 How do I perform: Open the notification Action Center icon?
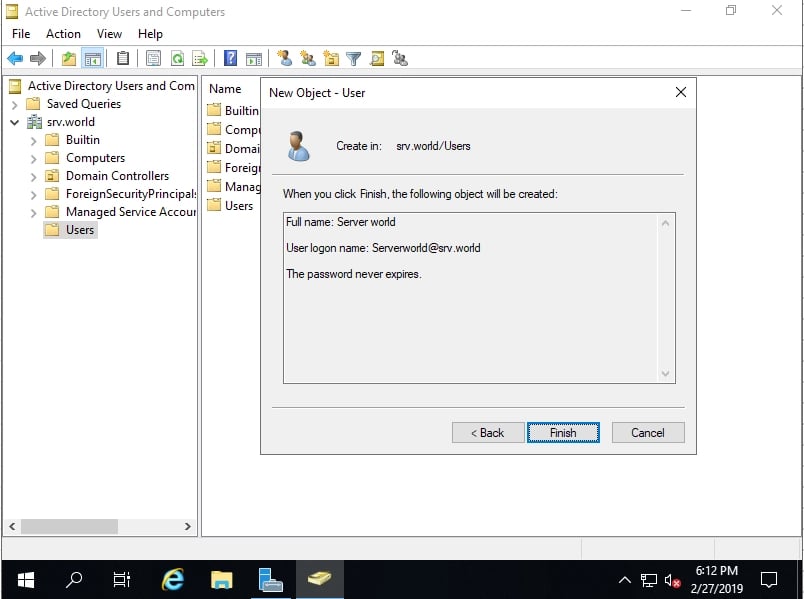click(x=769, y=580)
